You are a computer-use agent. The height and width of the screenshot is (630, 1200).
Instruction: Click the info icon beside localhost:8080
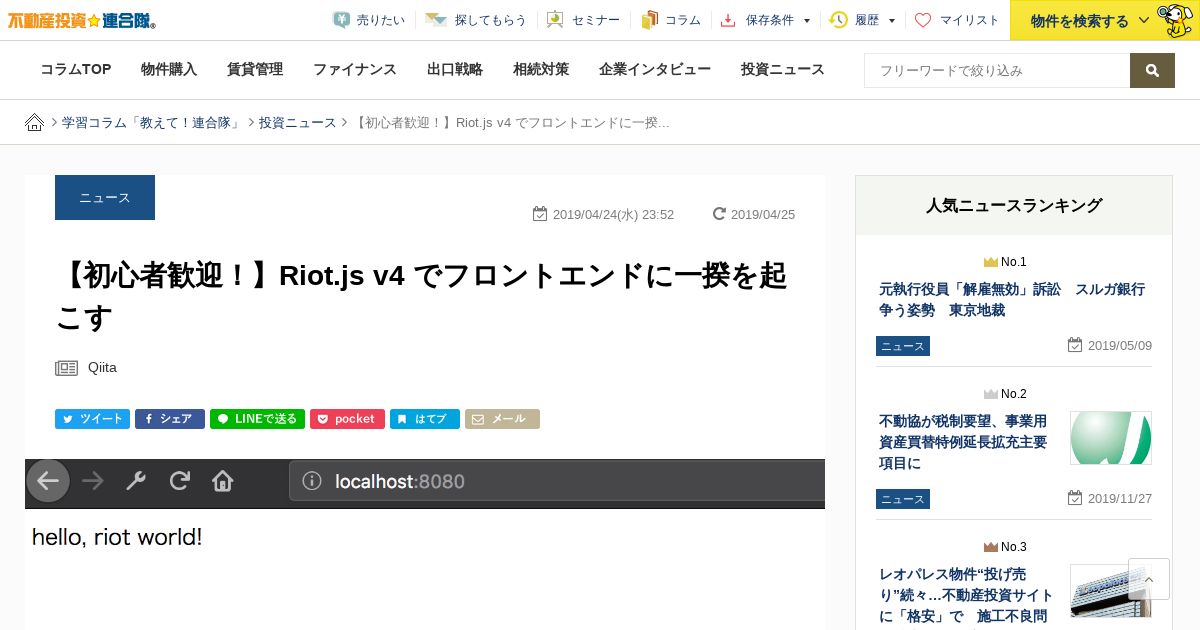(312, 481)
